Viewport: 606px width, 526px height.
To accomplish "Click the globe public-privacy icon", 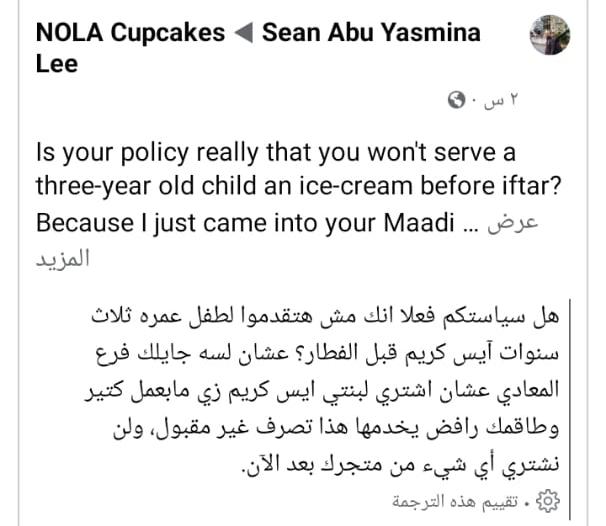I will 458,100.
